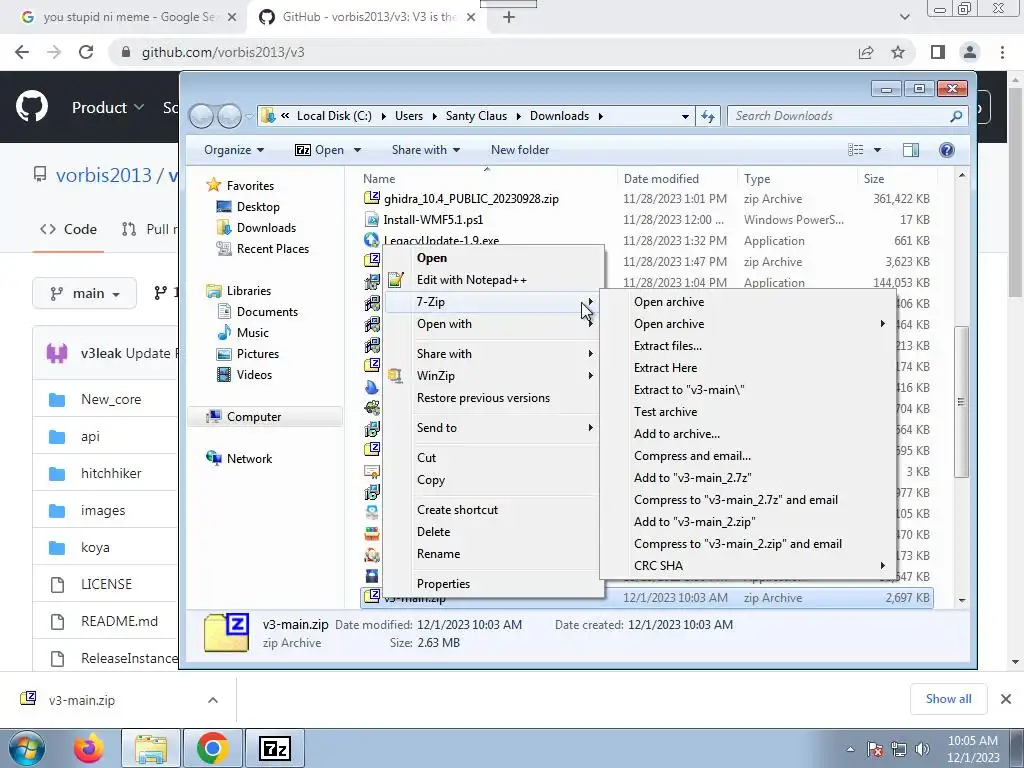Open Recent Places in navigation pane
The height and width of the screenshot is (768, 1024).
click(272, 248)
